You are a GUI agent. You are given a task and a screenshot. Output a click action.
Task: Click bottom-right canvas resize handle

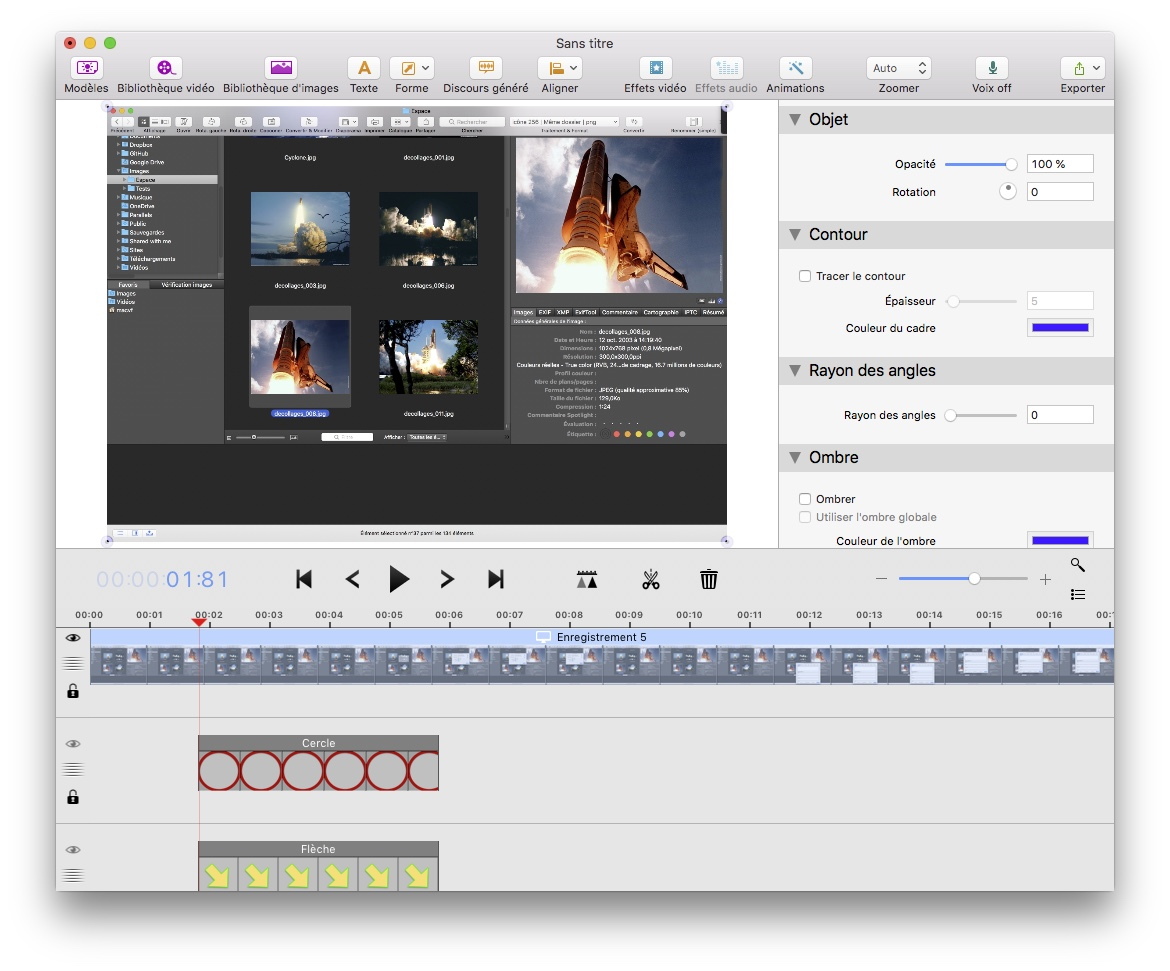tap(726, 540)
